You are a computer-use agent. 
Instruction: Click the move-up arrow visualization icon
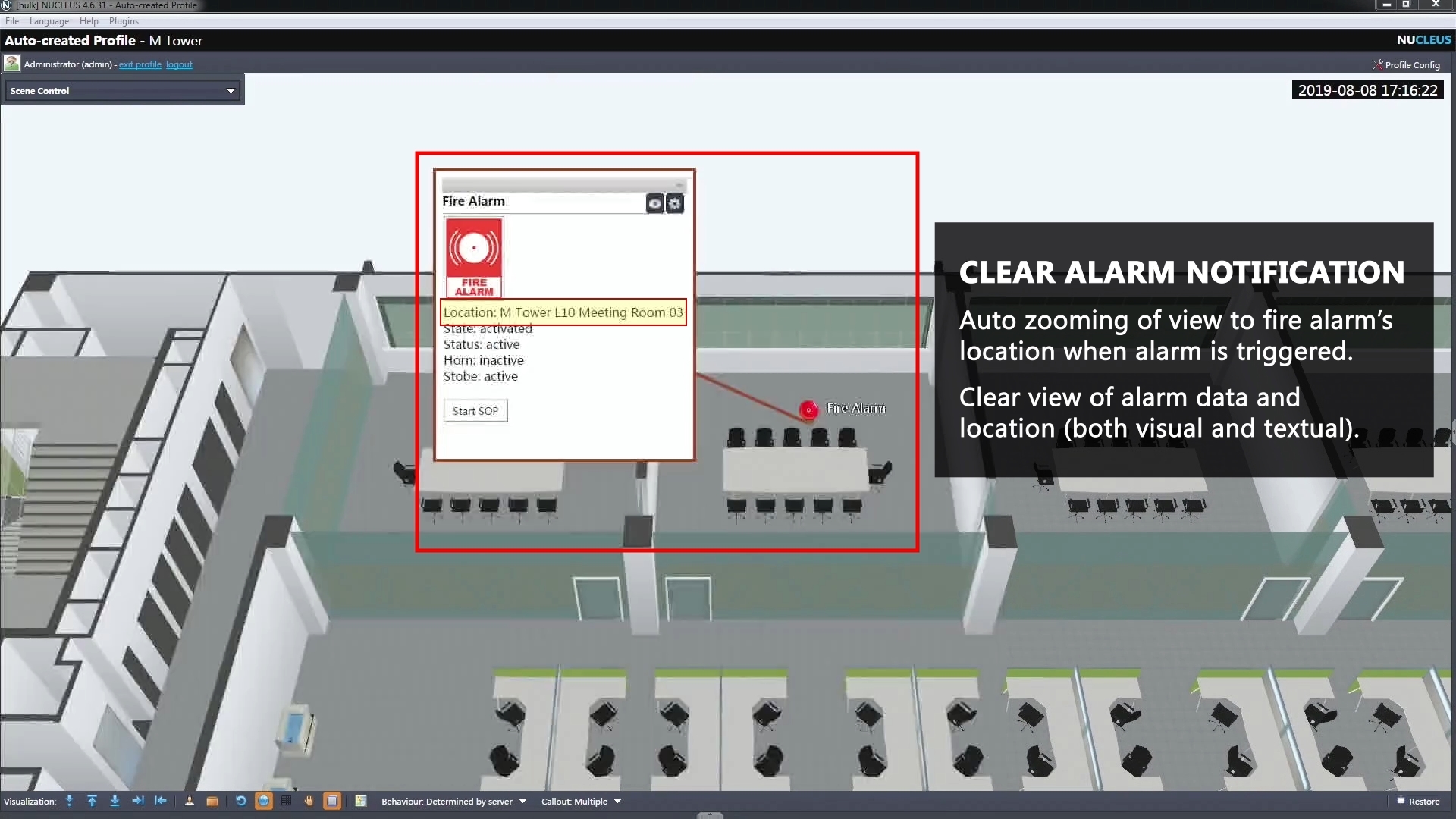[92, 801]
